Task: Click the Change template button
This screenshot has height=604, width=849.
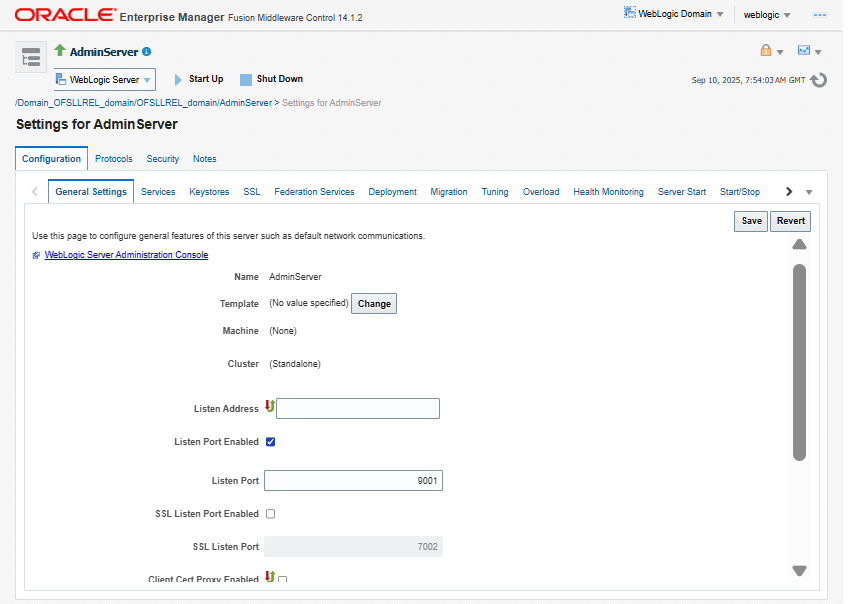Action: 374,304
